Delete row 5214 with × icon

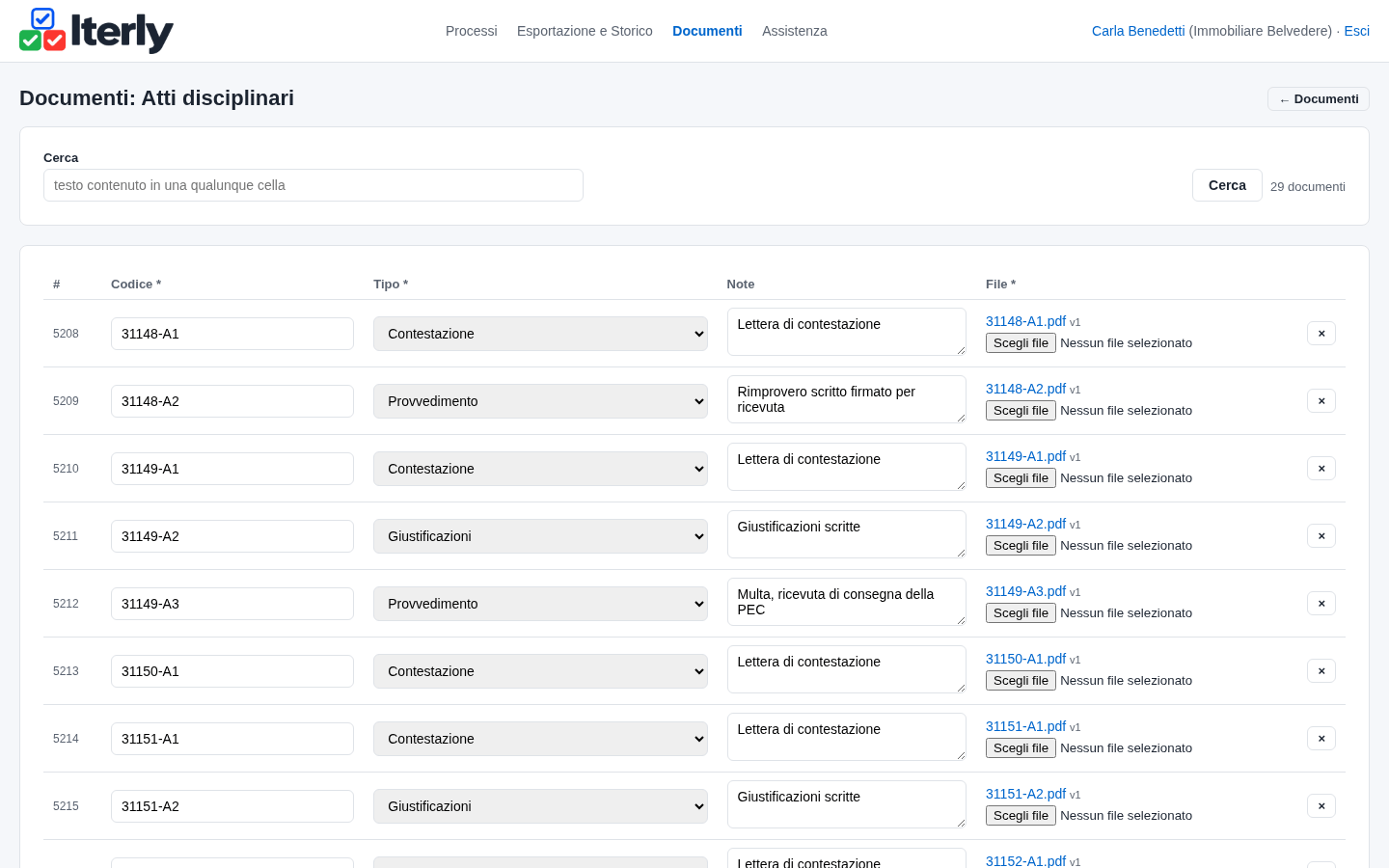pos(1321,739)
